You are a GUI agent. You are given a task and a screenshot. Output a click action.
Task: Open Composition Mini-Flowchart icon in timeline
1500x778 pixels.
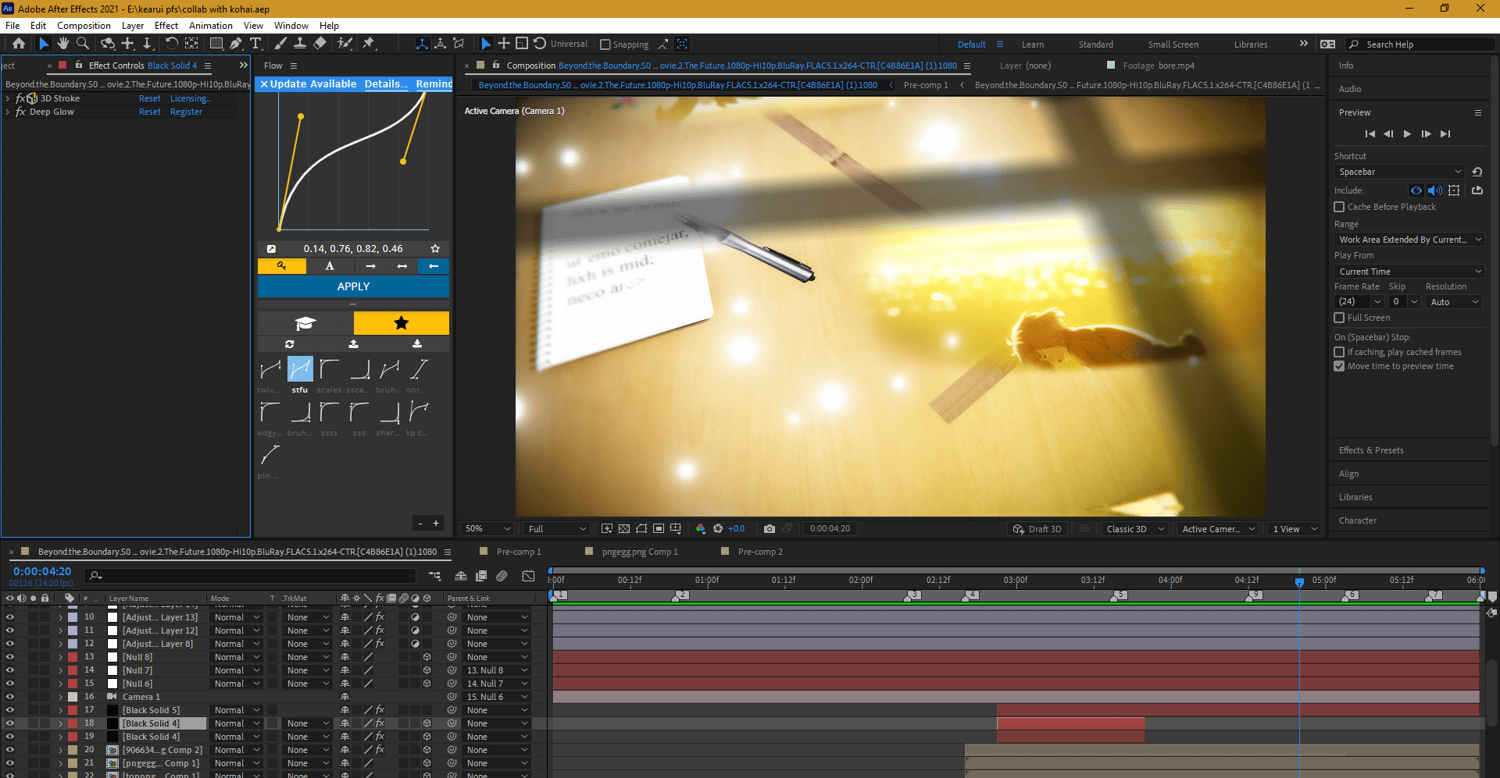tap(434, 576)
